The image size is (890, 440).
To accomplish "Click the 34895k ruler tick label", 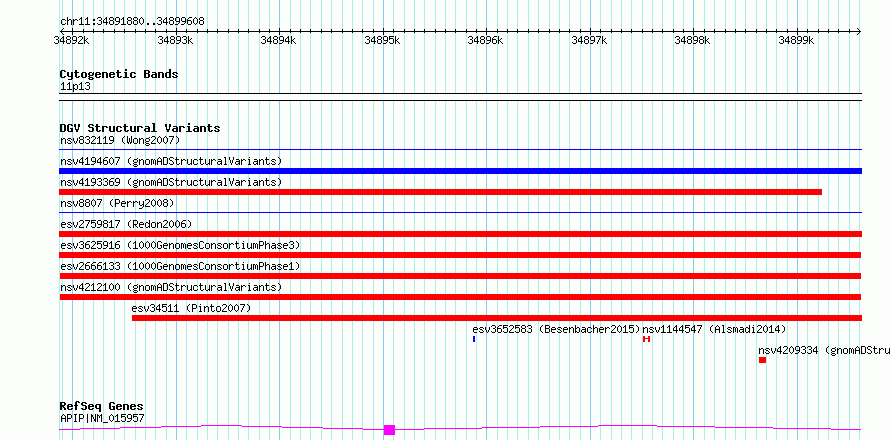I will coord(382,40).
